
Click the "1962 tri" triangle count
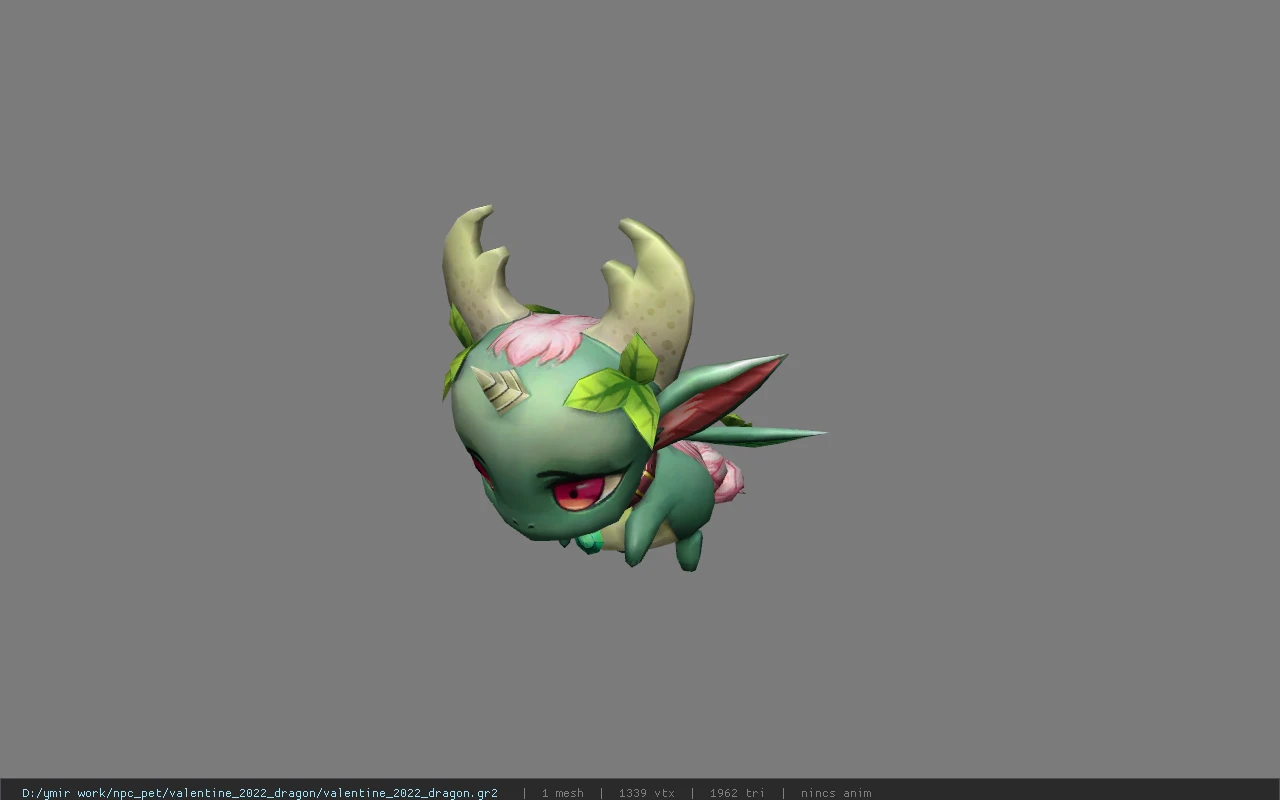pos(737,793)
